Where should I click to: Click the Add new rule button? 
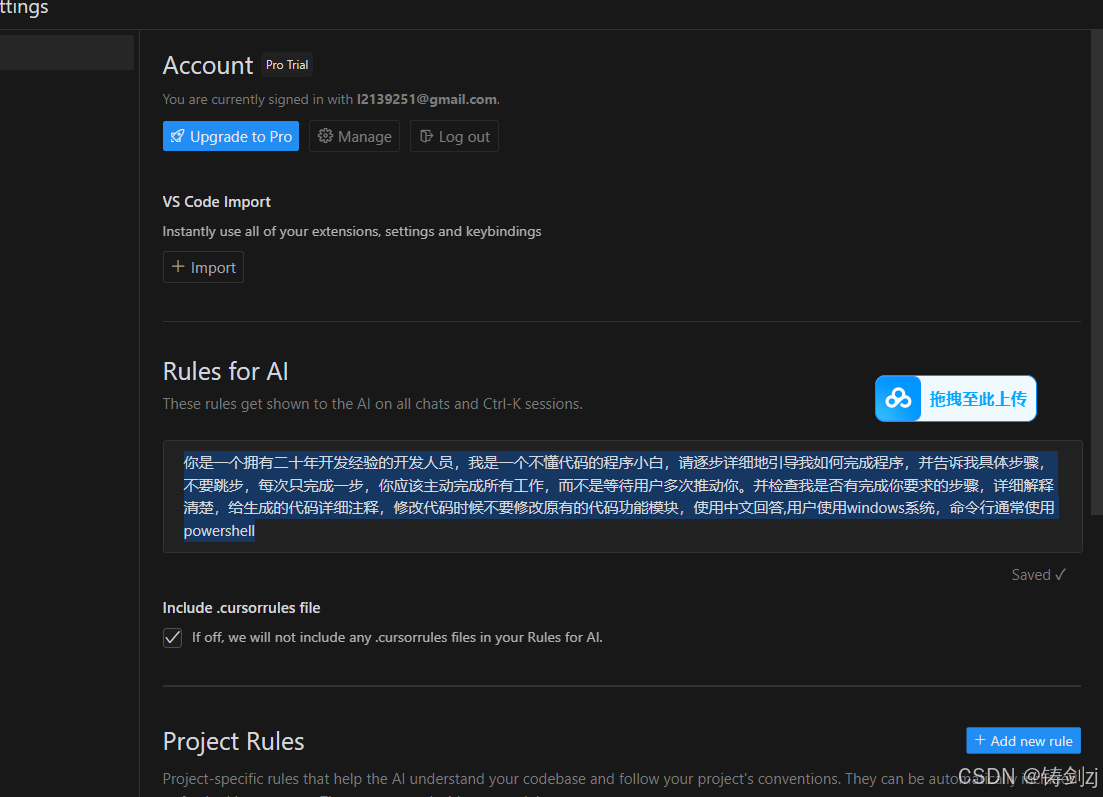1024,741
